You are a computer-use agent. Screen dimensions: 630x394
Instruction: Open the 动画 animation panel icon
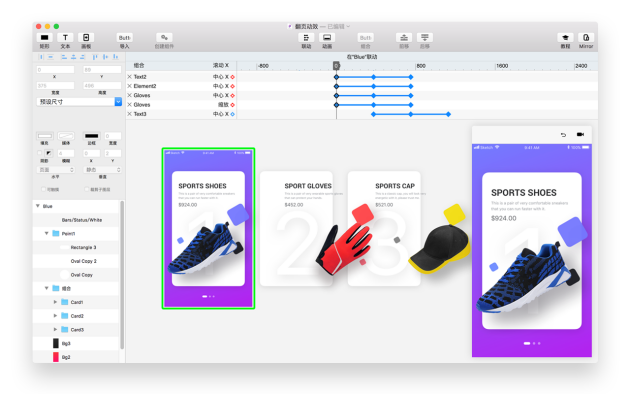327,38
